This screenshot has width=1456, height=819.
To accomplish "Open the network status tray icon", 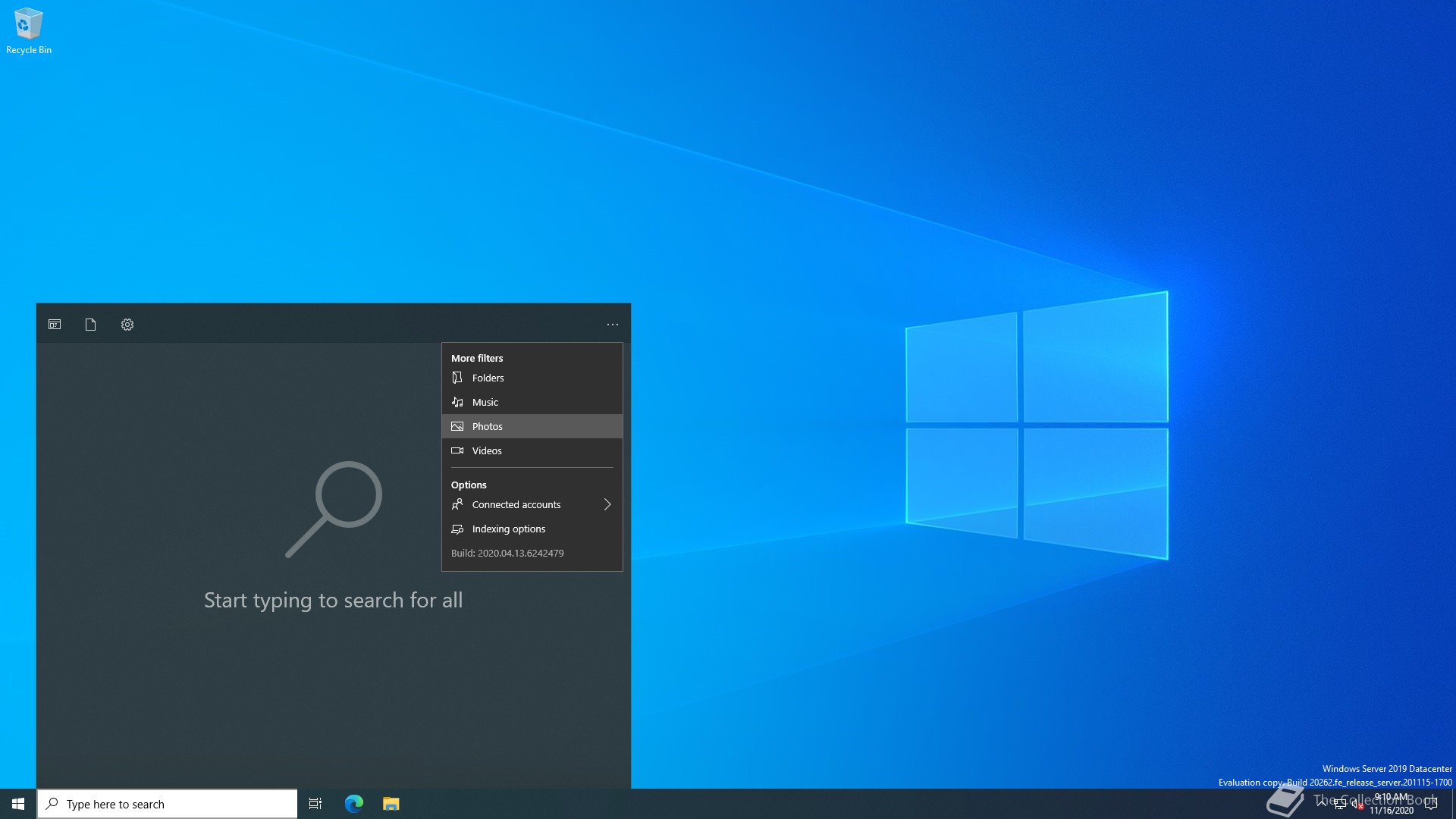I will click(x=1340, y=804).
